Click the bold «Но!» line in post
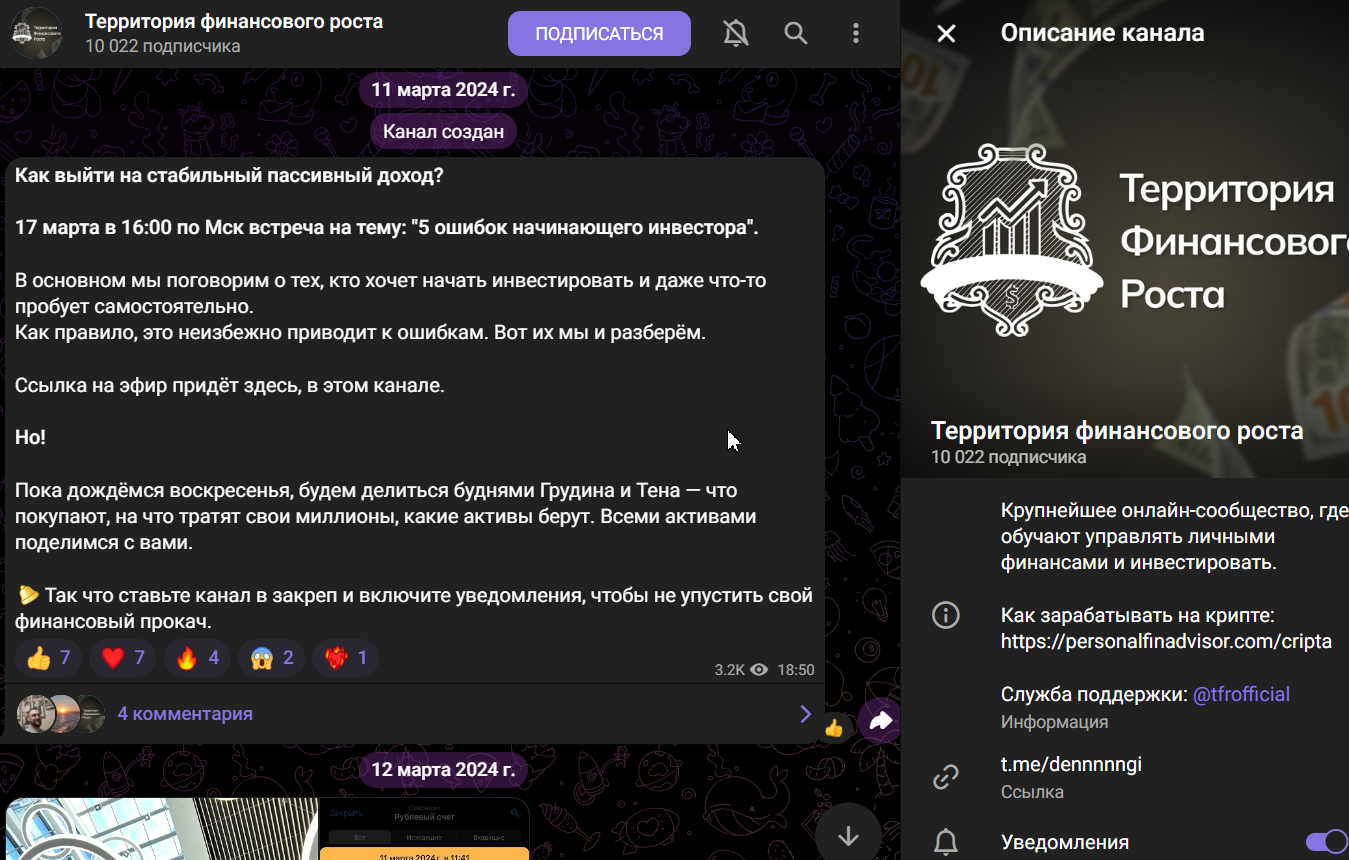Image resolution: width=1349 pixels, height=860 pixels. [x=30, y=437]
